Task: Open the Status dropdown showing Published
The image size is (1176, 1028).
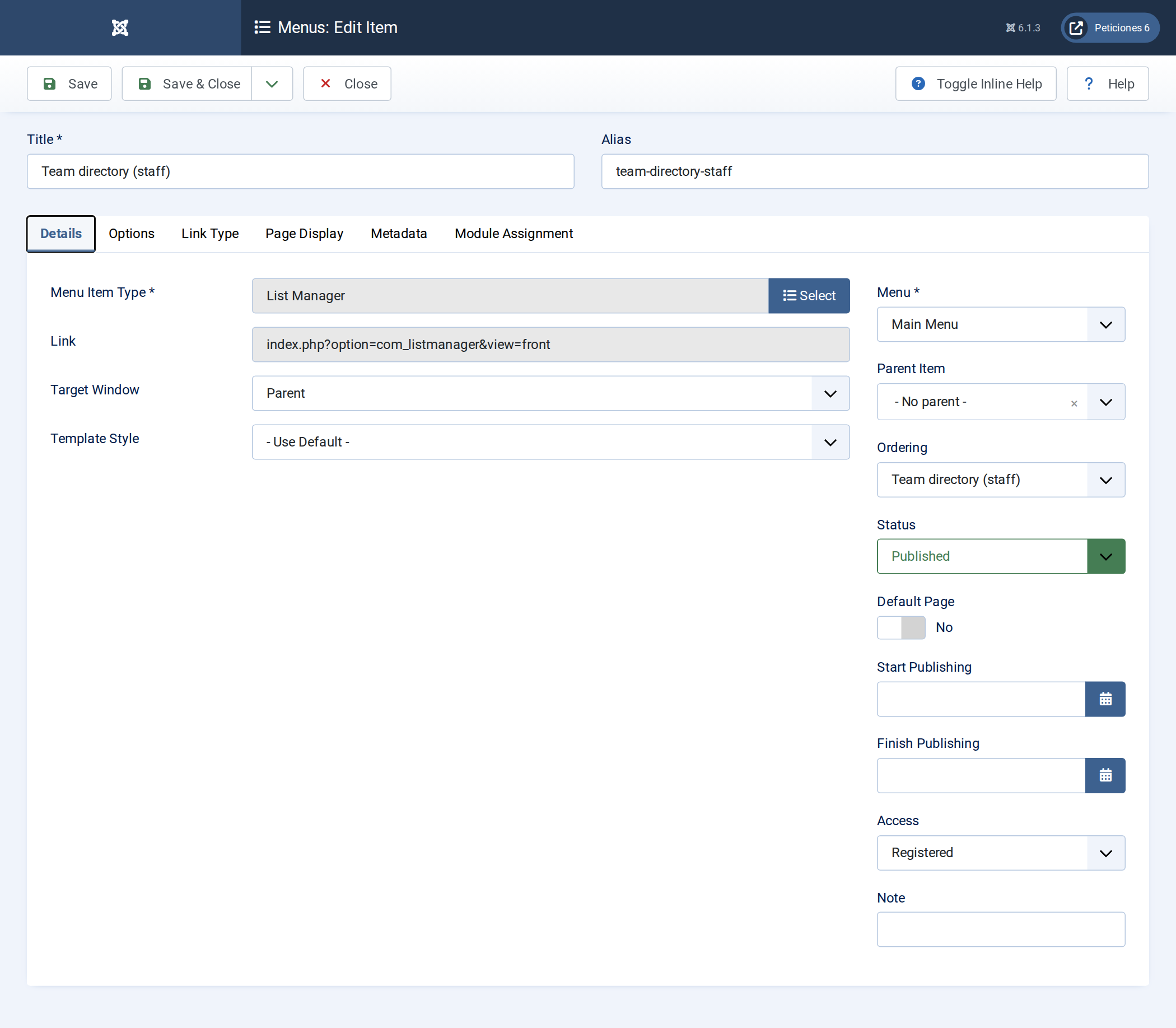Action: pos(1001,556)
